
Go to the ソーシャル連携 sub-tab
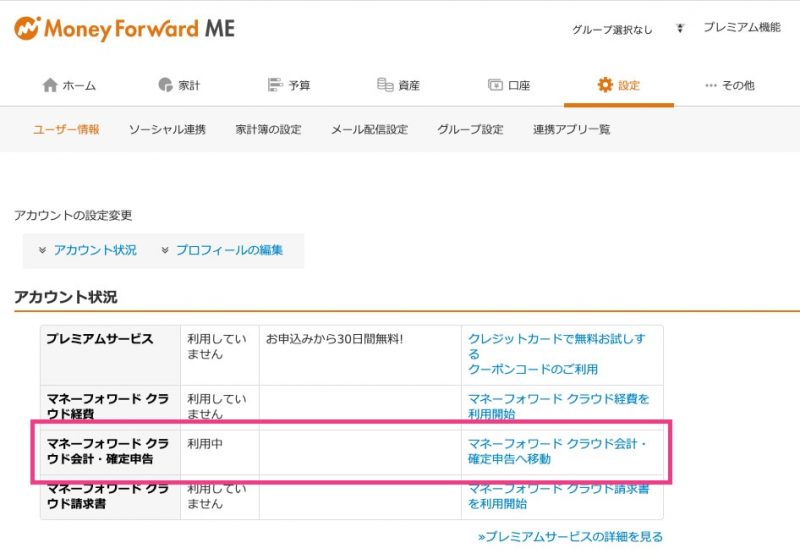(167, 130)
